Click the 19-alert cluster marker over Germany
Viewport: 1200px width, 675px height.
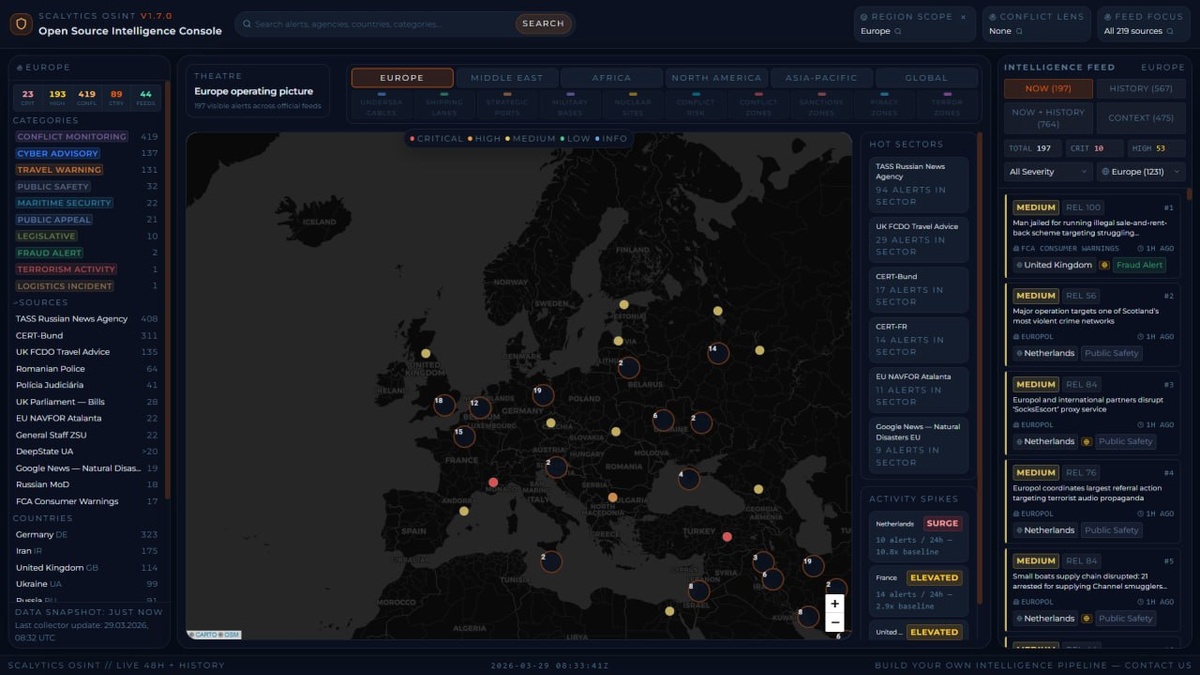[x=543, y=395]
